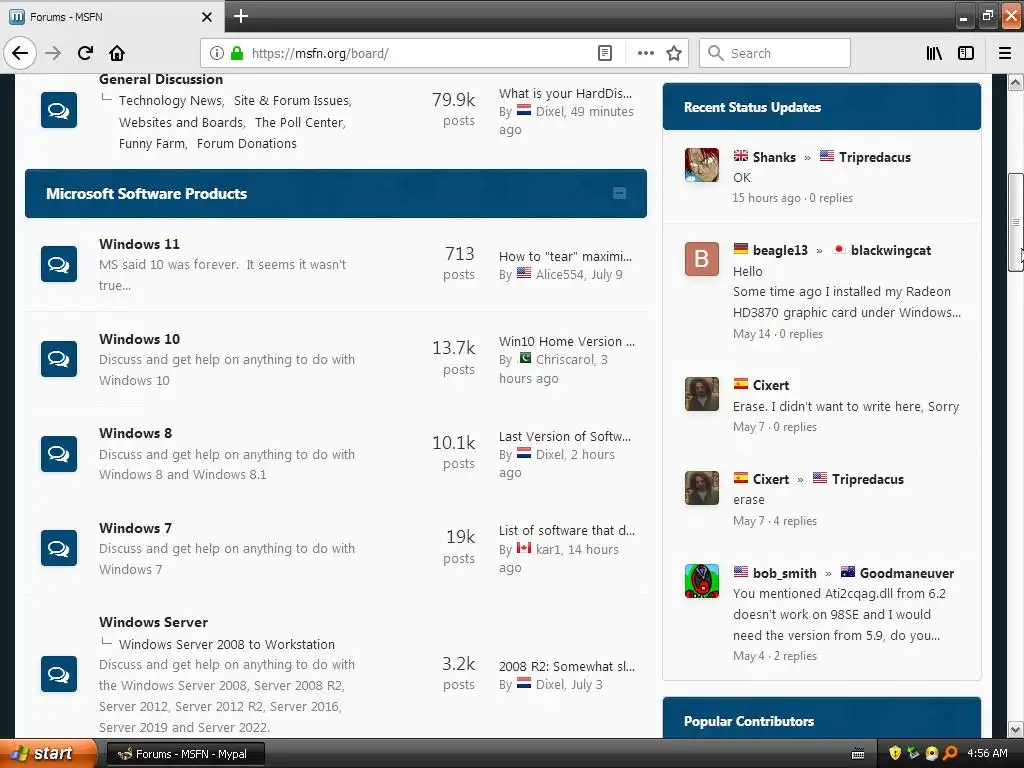The width and height of the screenshot is (1024, 768).
Task: Open Chriscarol's profile link
Action: [565, 359]
